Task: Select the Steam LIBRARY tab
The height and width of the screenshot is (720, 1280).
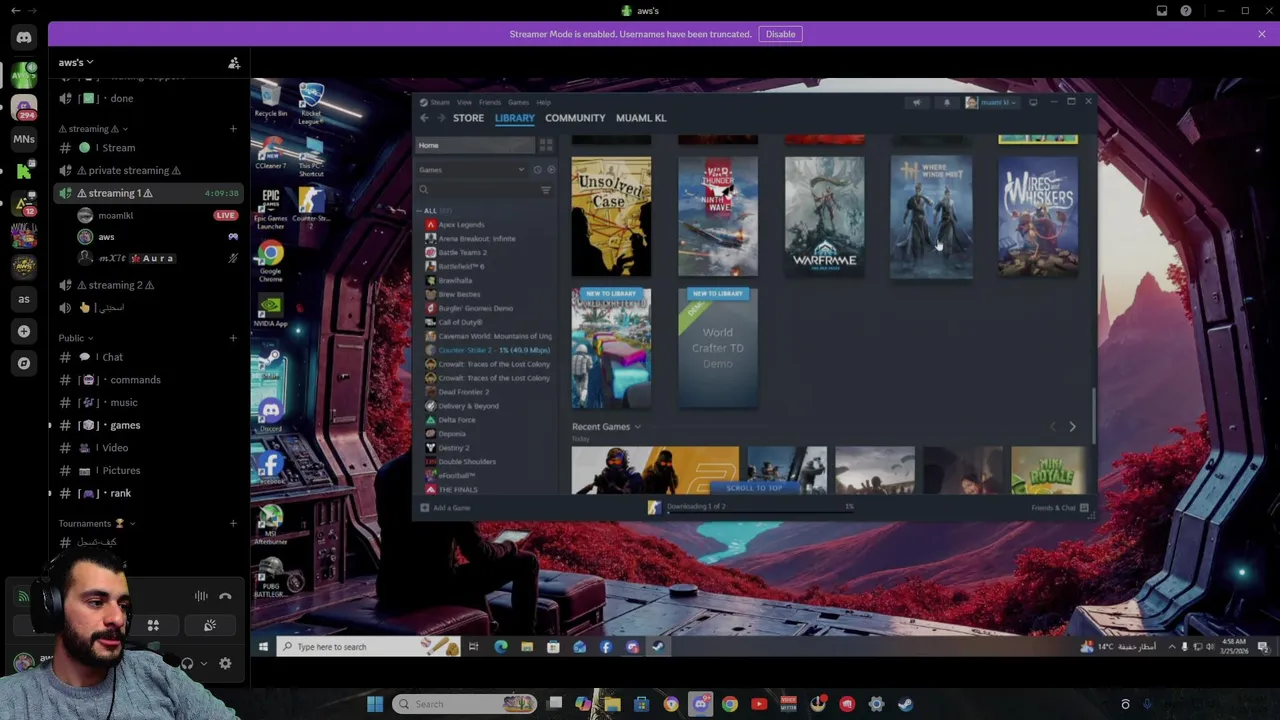Action: [x=514, y=118]
